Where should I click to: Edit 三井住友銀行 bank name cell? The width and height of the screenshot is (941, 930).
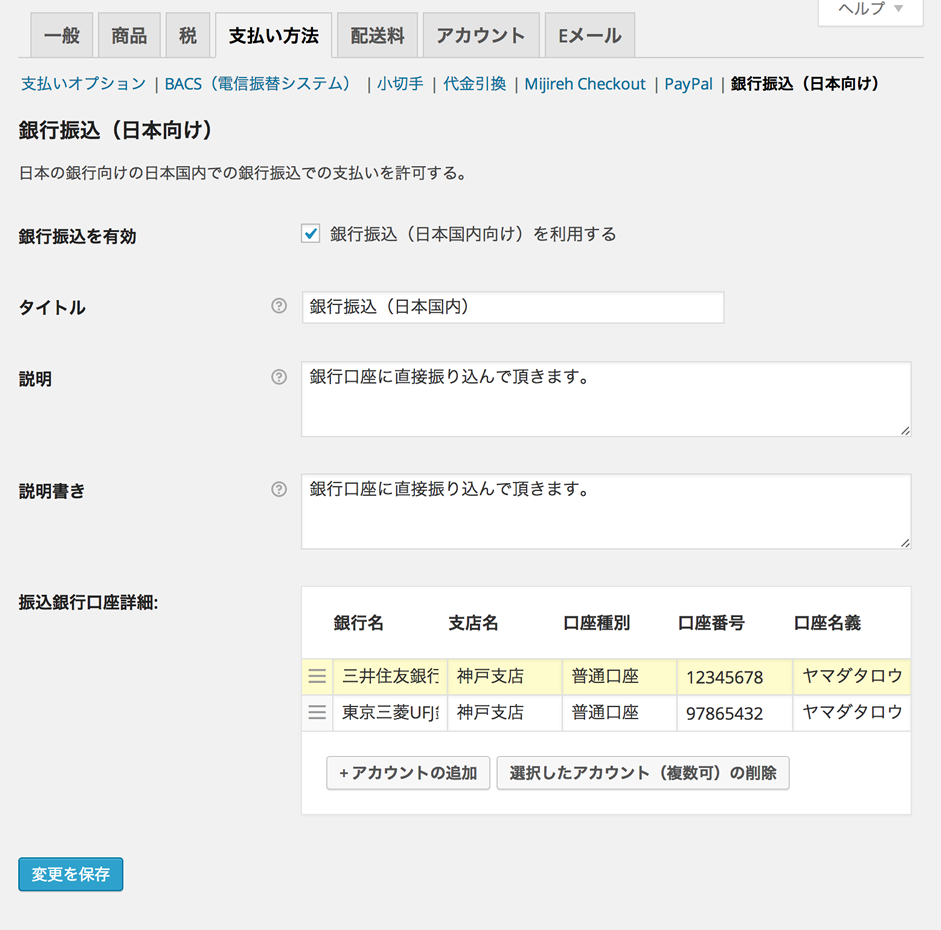pyautogui.click(x=390, y=676)
